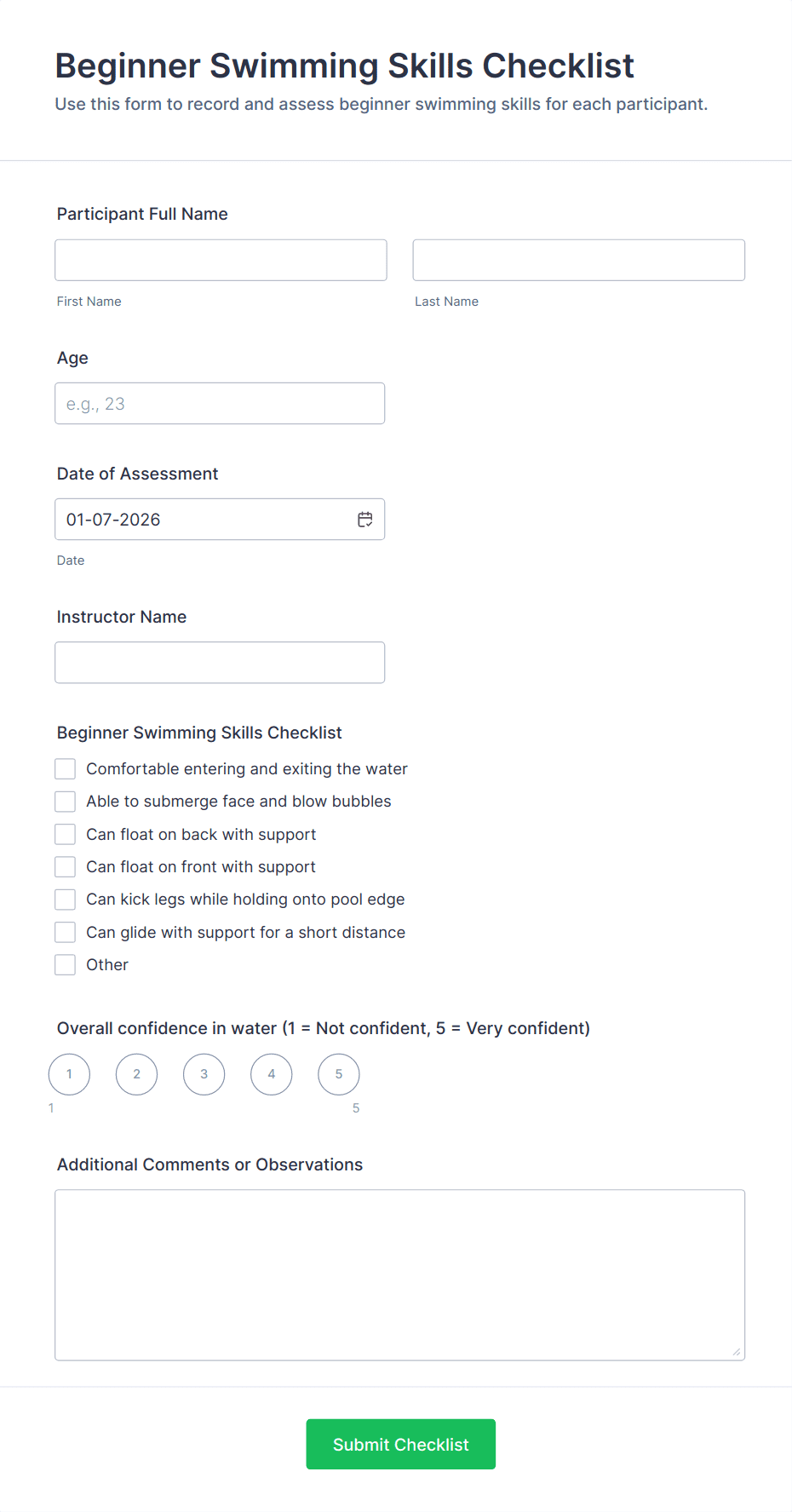Rate water confidence as 1
Image resolution: width=792 pixels, height=1512 pixels.
tap(69, 1074)
